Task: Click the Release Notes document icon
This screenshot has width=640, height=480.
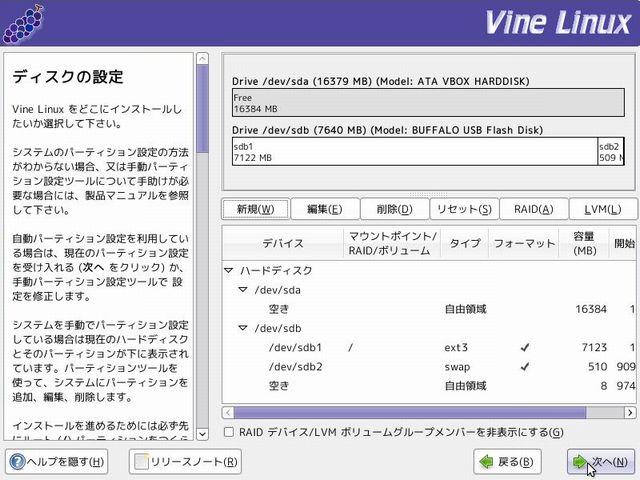Action: pyautogui.click(x=141, y=461)
